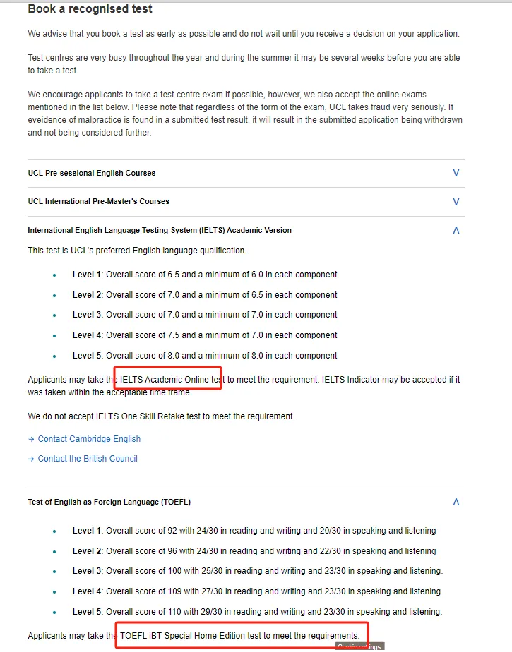Viewport: 512px width, 652px height.
Task: Click the highlighted TOEFL iBT Special Home Edition text
Action: [x=239, y=635]
